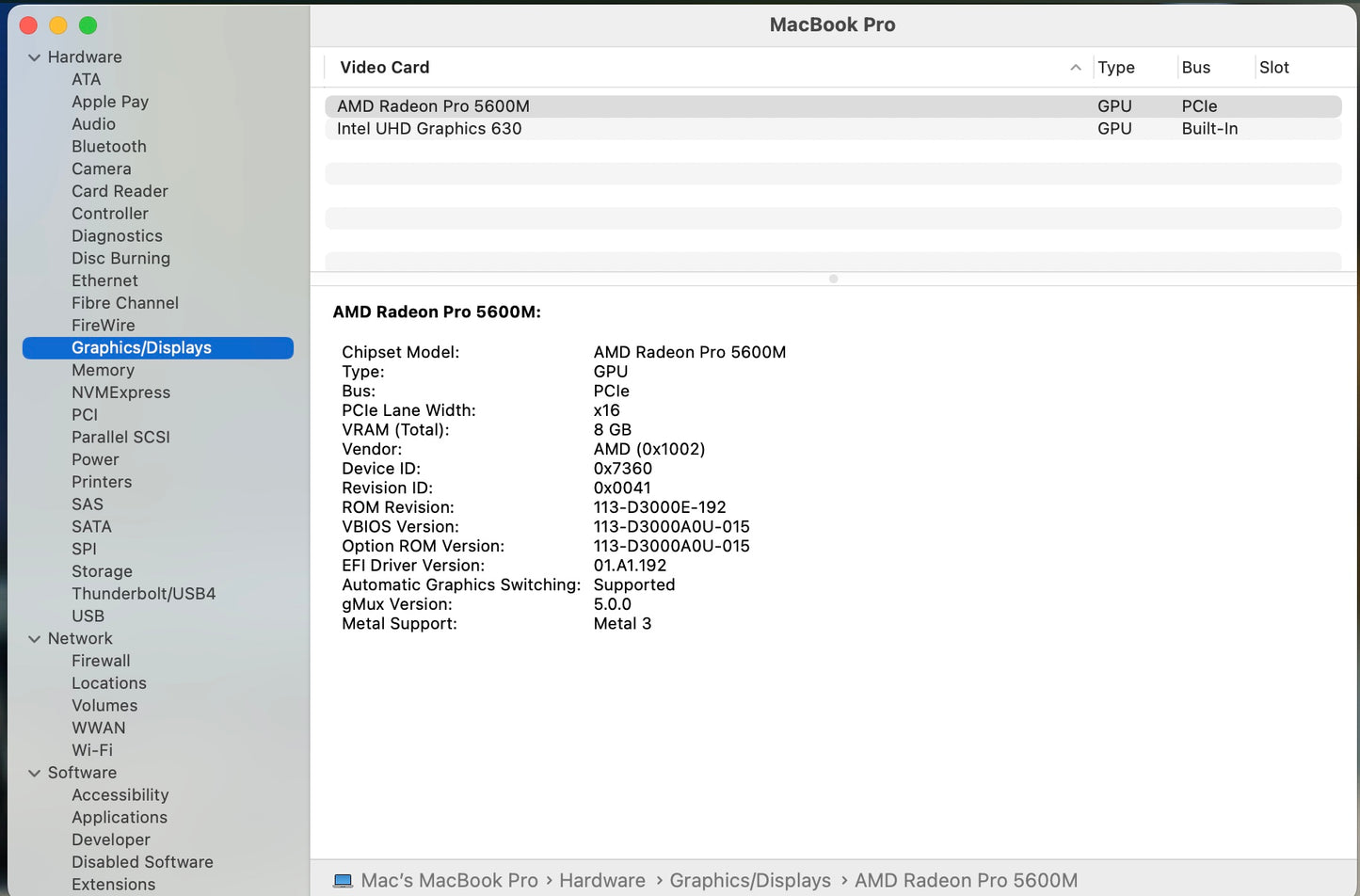Collapse the Hardware section in sidebar

click(x=35, y=57)
